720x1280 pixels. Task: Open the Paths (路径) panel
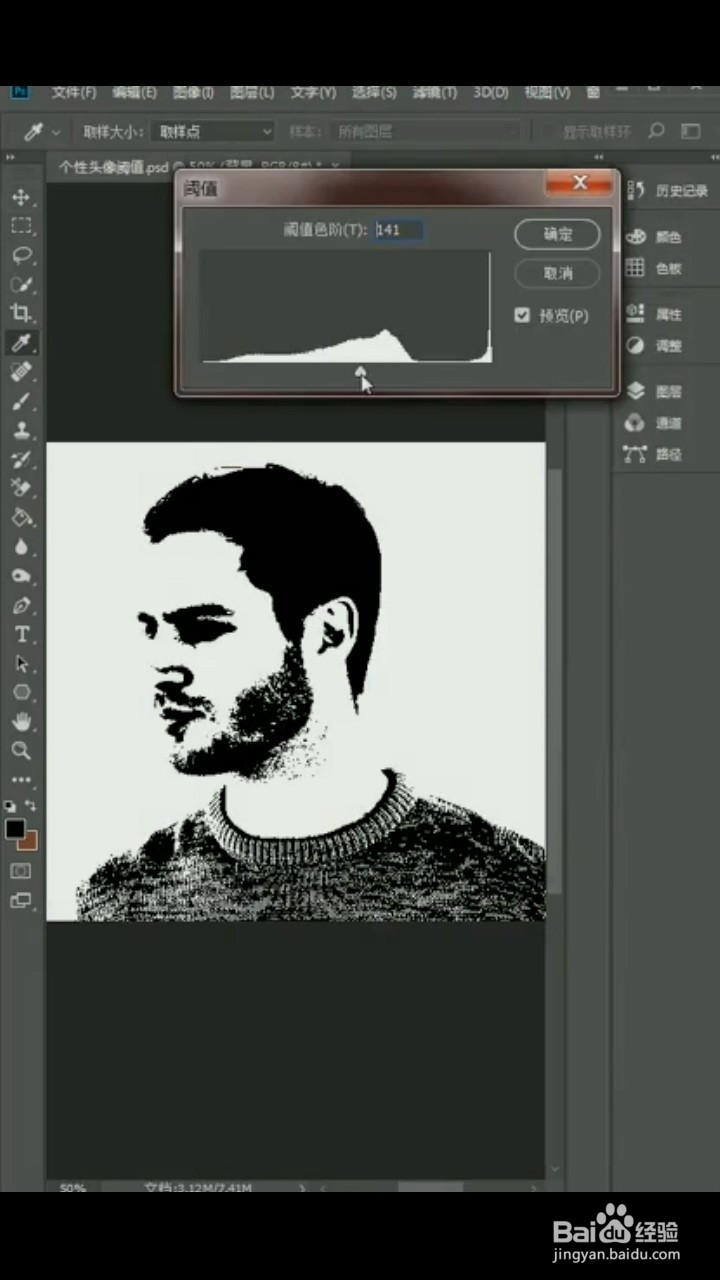click(655, 454)
